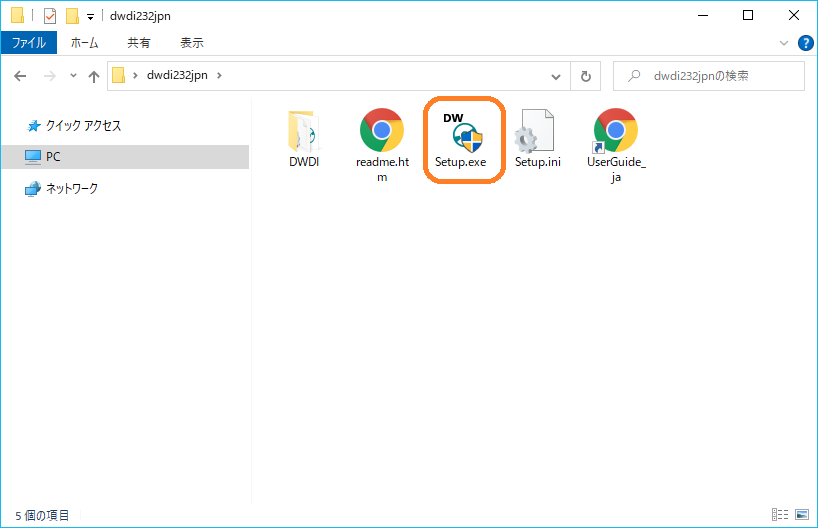
Task: Click the Back navigation arrow
Action: 20,76
